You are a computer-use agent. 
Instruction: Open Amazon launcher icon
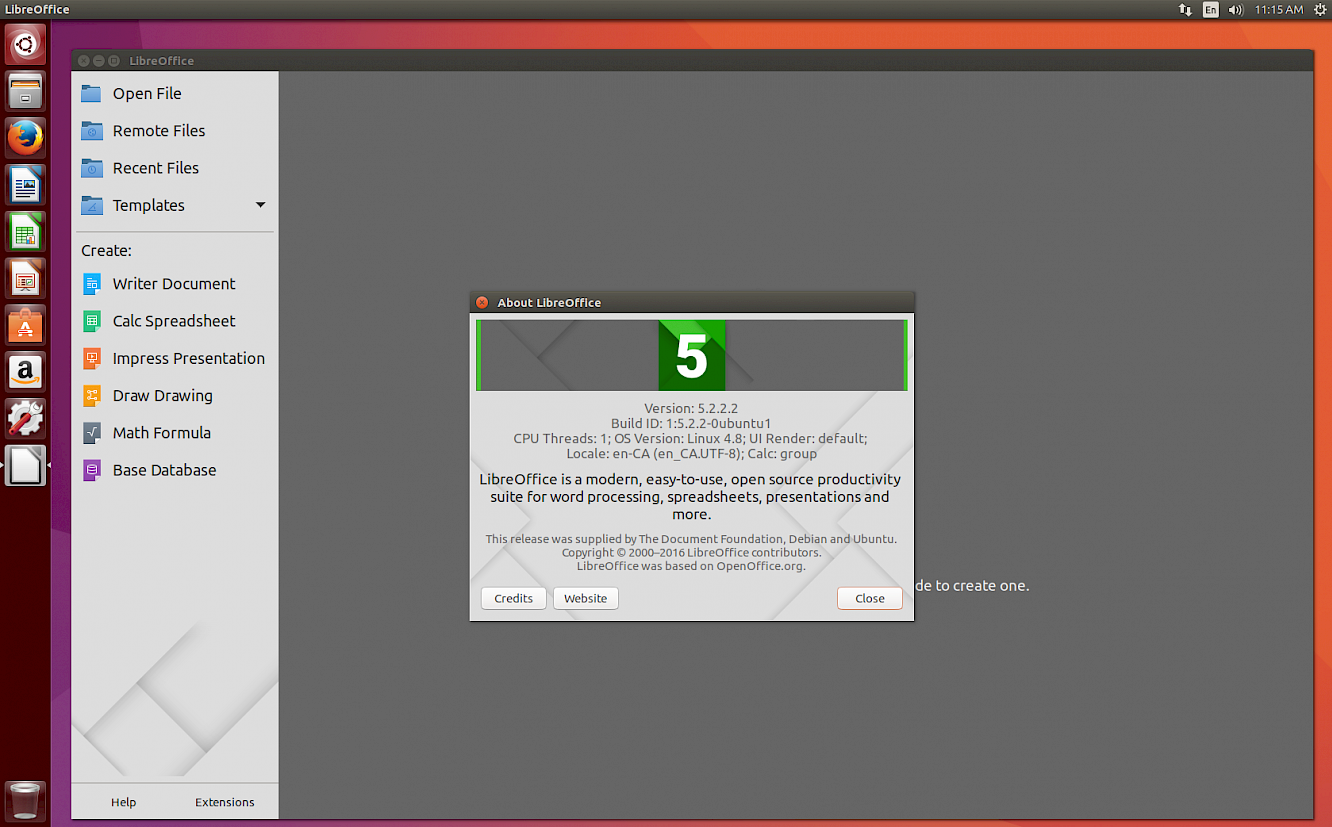point(25,372)
